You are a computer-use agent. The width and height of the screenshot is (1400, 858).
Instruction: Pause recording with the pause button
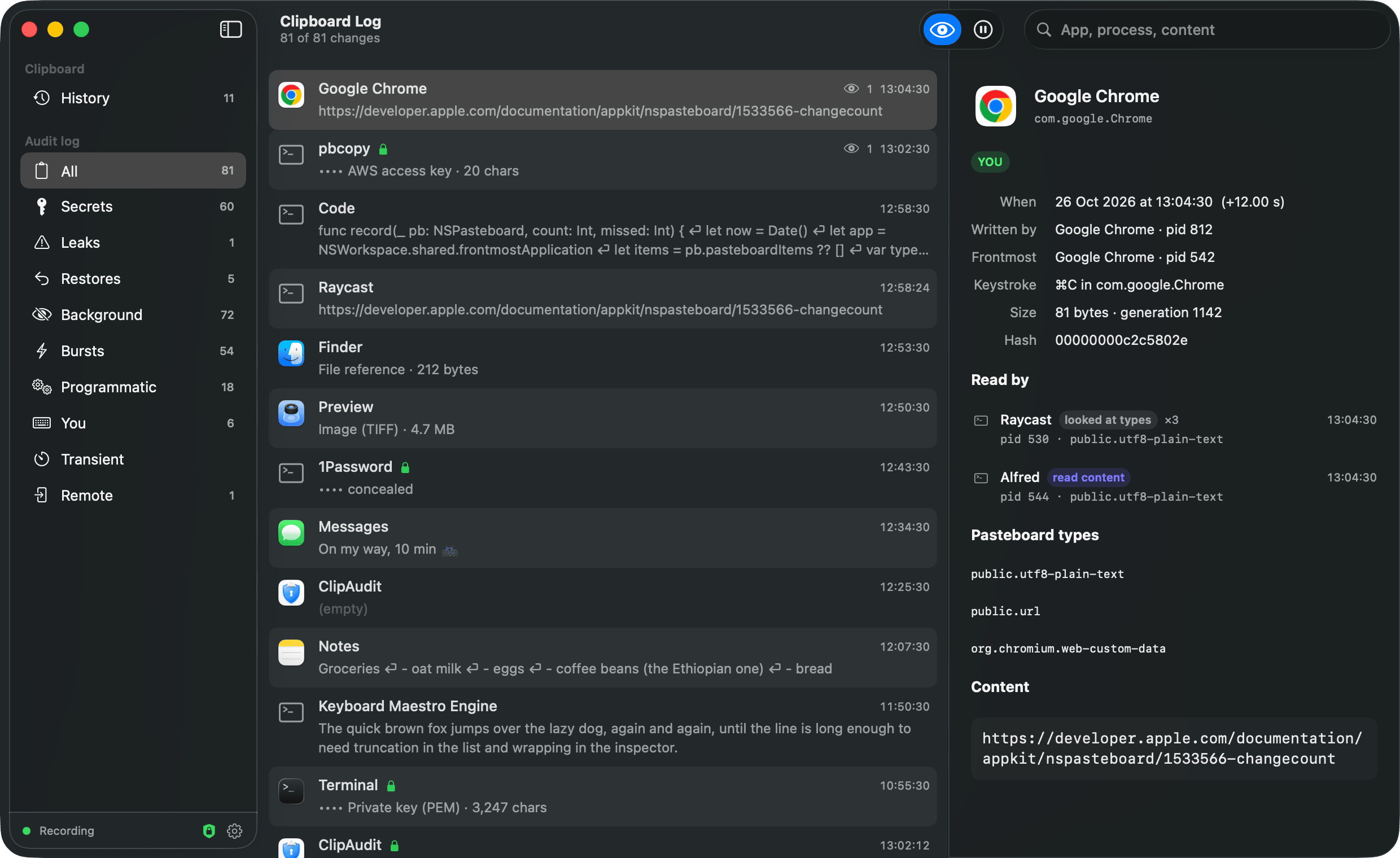(983, 29)
